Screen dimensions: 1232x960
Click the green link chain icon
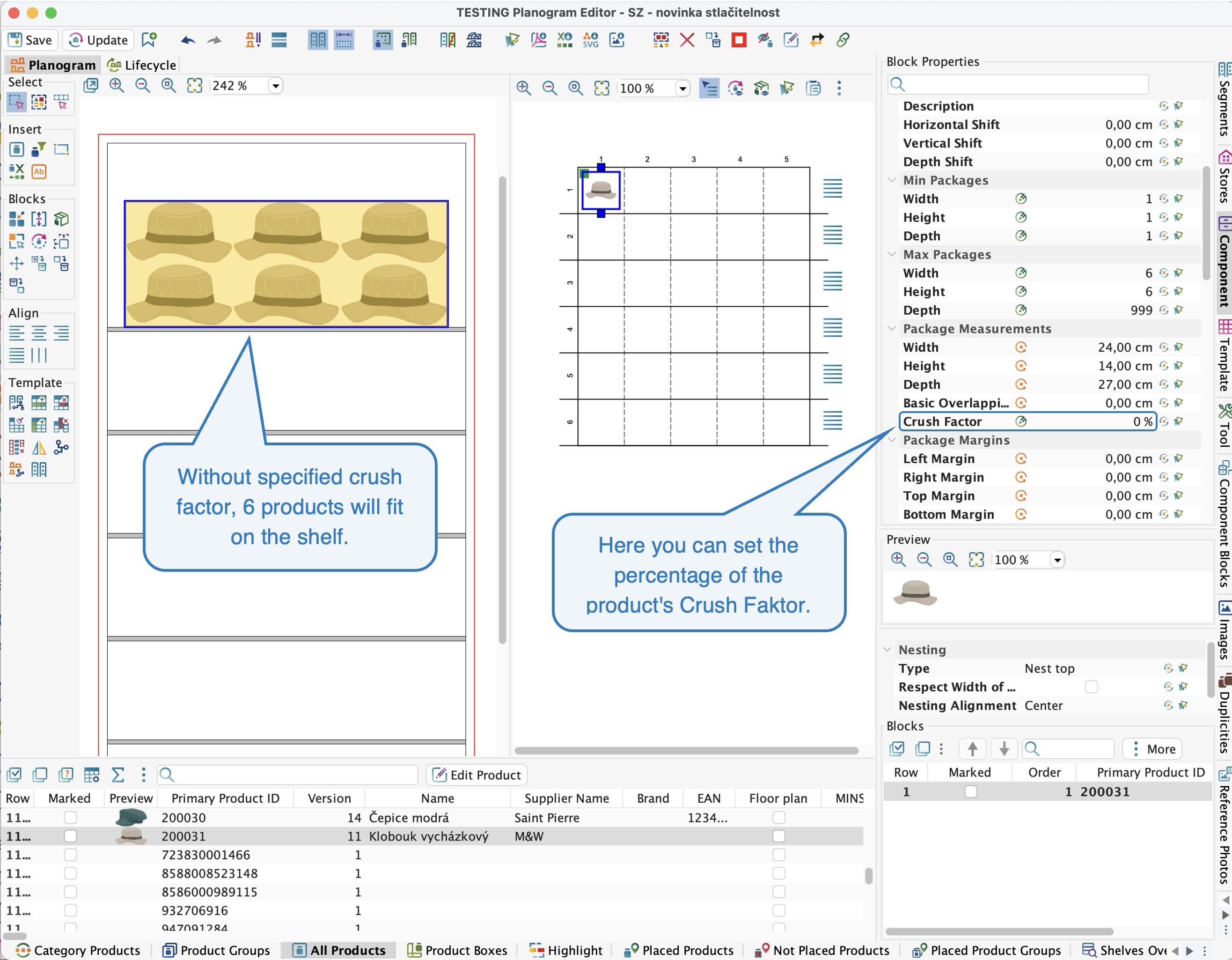tap(843, 40)
